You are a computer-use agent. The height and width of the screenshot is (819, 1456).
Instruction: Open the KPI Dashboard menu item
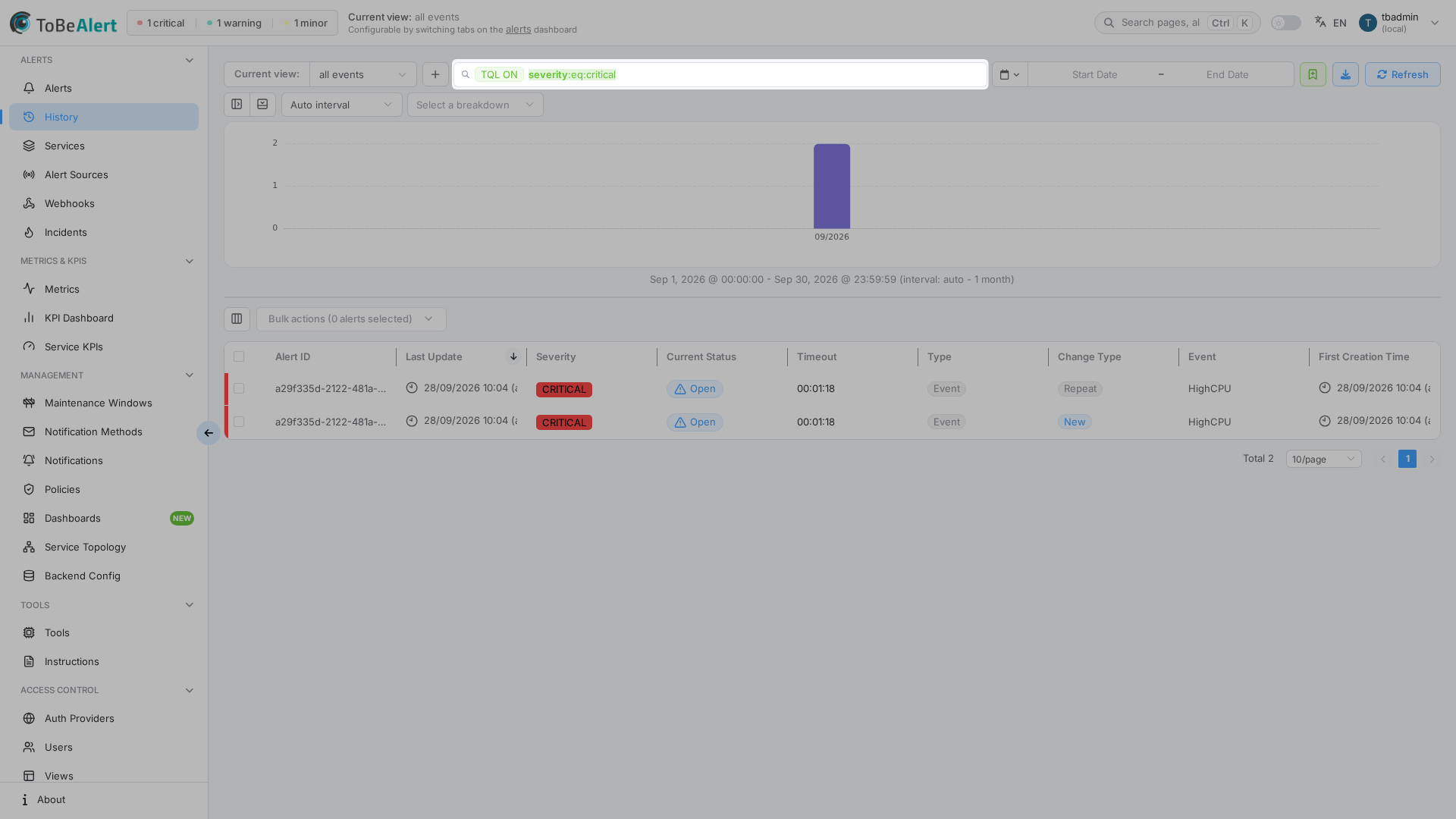click(x=104, y=318)
